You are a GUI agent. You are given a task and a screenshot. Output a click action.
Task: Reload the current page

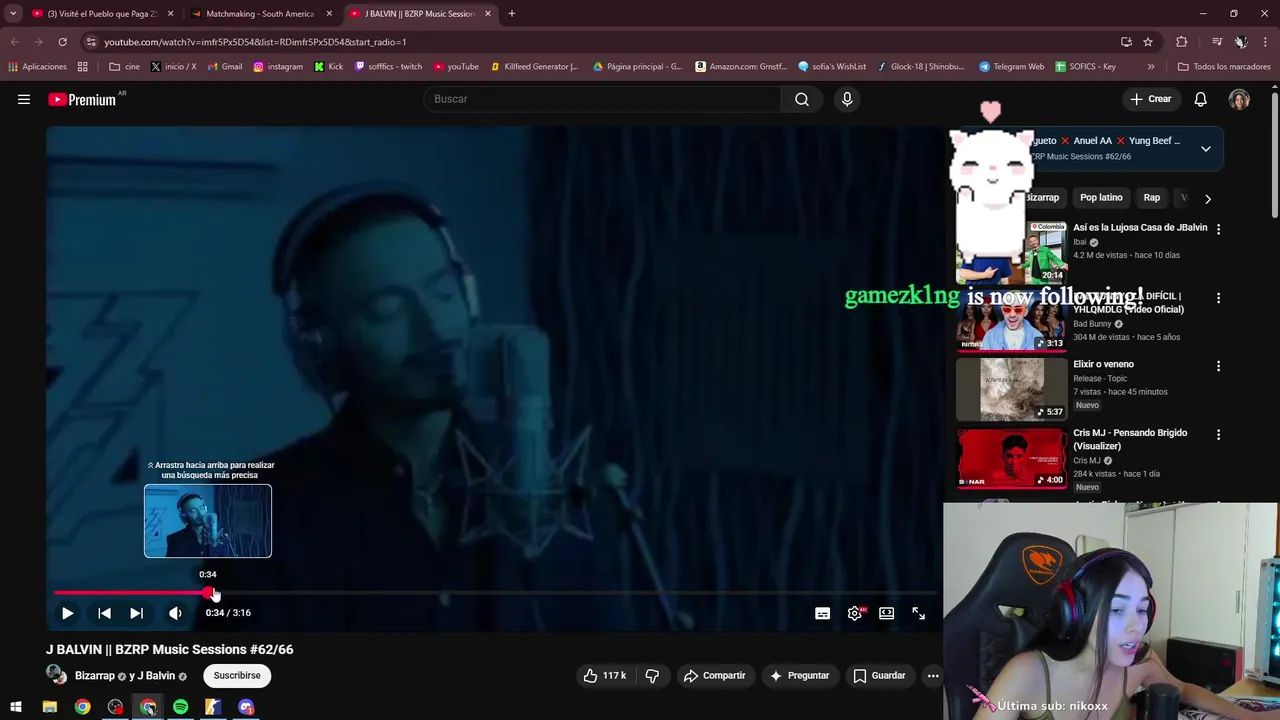62,42
